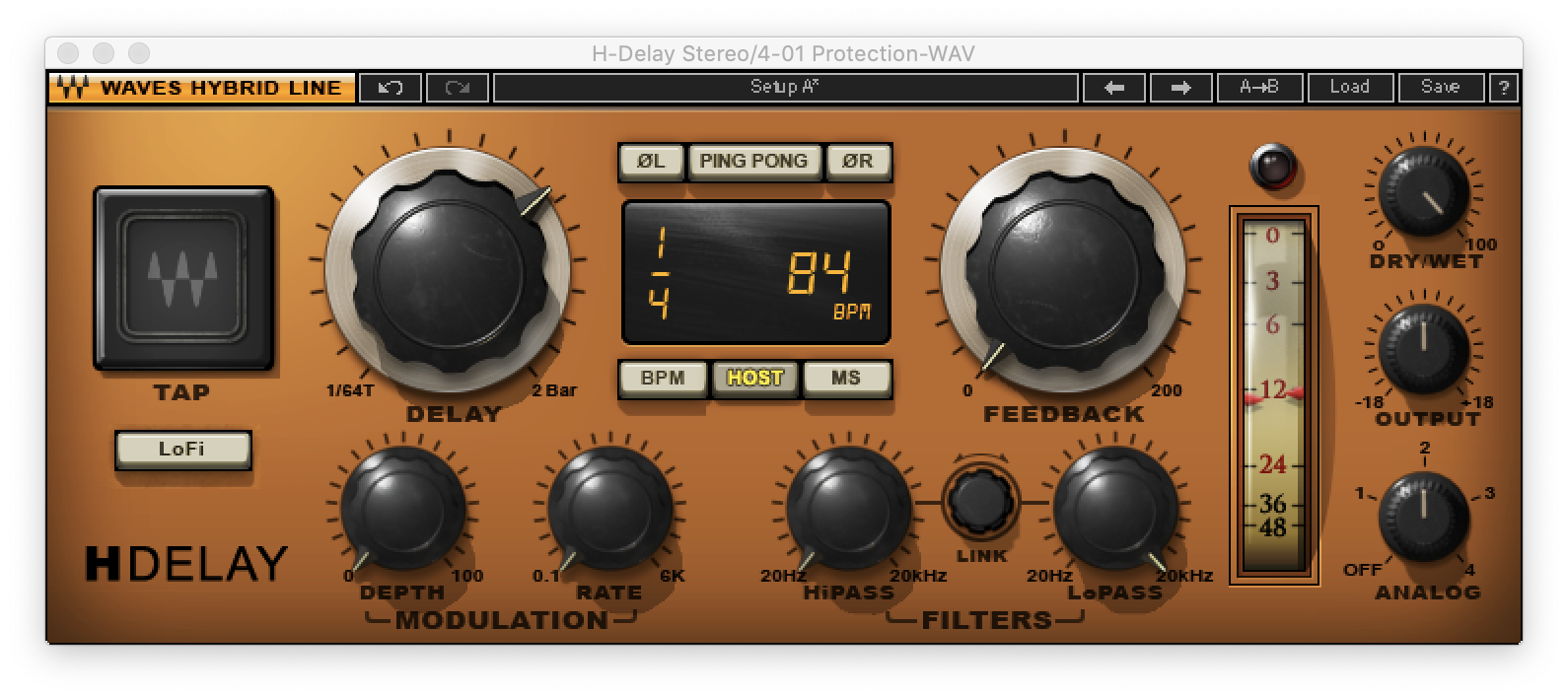Image resolution: width=1568 pixels, height=698 pixels.
Task: Click the DRY/WET mix knob
Action: [1424, 191]
